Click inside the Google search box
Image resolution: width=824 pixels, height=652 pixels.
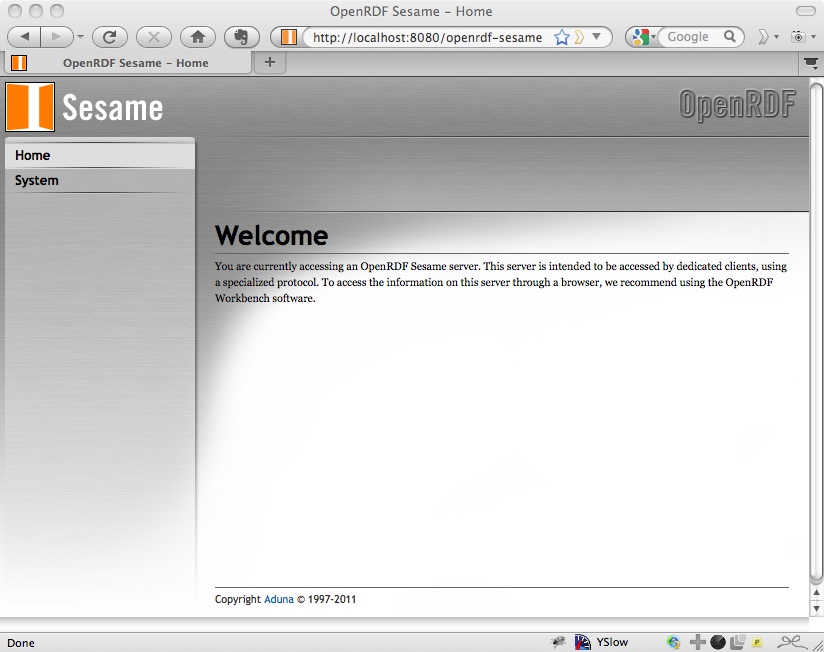(x=690, y=37)
